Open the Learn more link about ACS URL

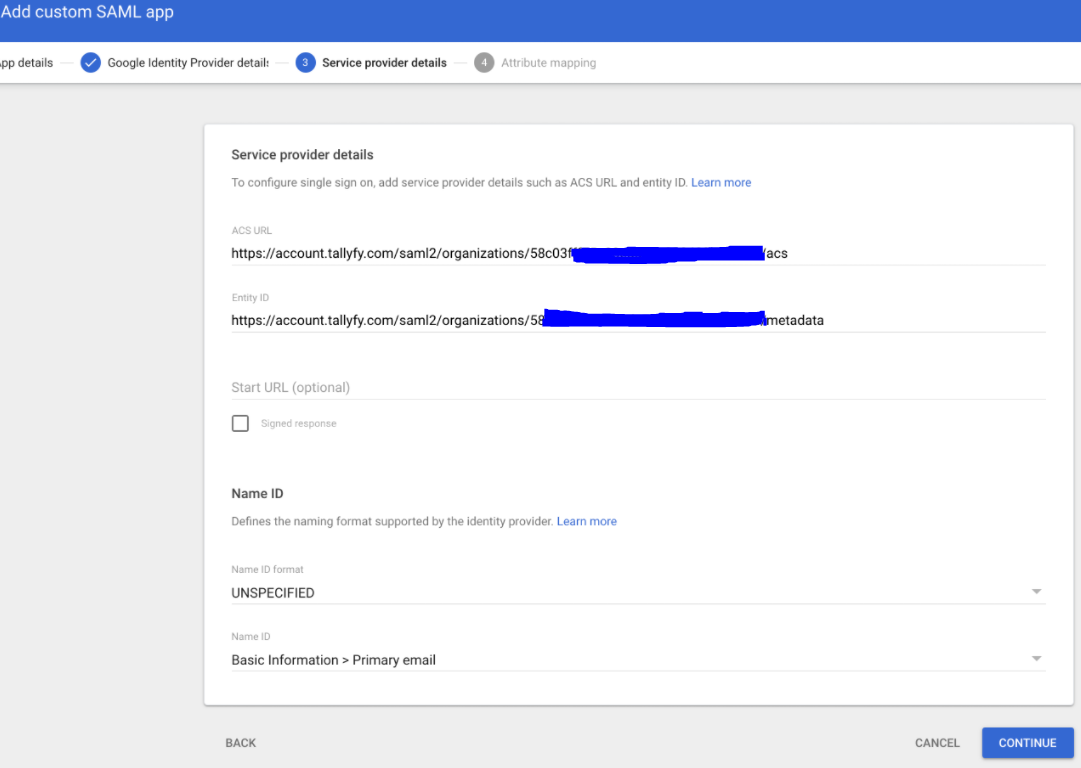[x=720, y=182]
